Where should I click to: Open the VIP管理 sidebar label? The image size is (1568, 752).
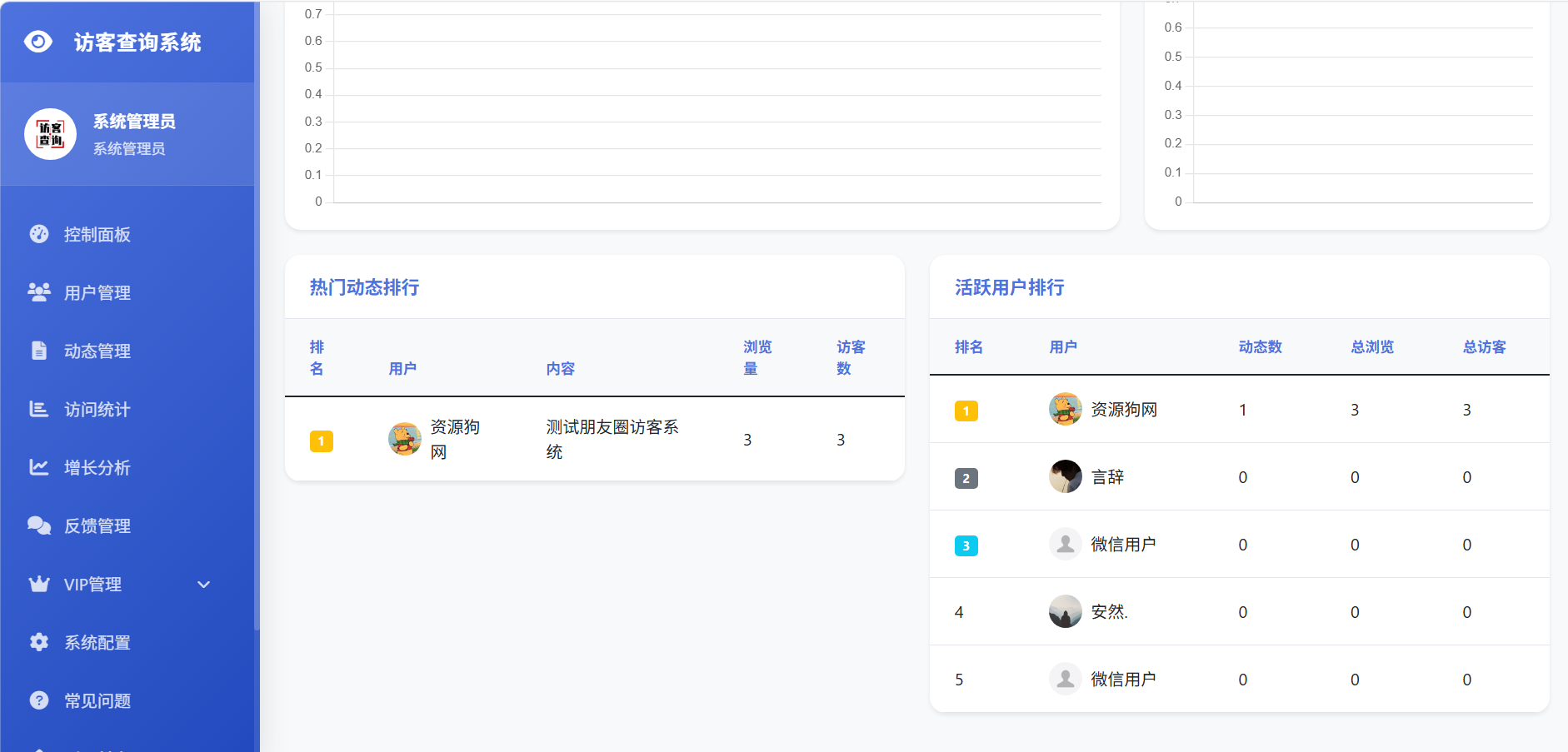pos(92,585)
